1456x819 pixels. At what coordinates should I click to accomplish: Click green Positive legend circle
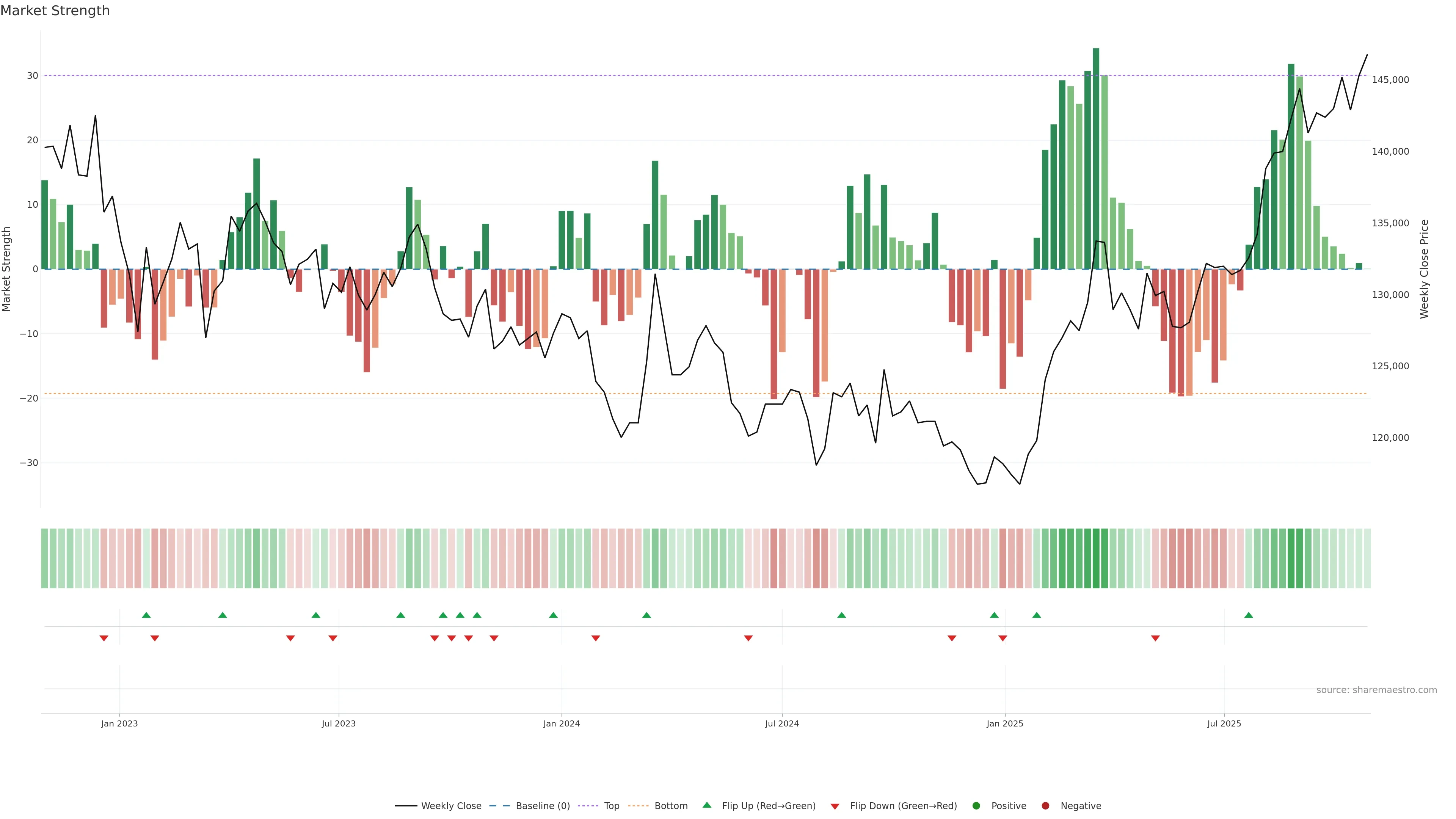[976, 805]
